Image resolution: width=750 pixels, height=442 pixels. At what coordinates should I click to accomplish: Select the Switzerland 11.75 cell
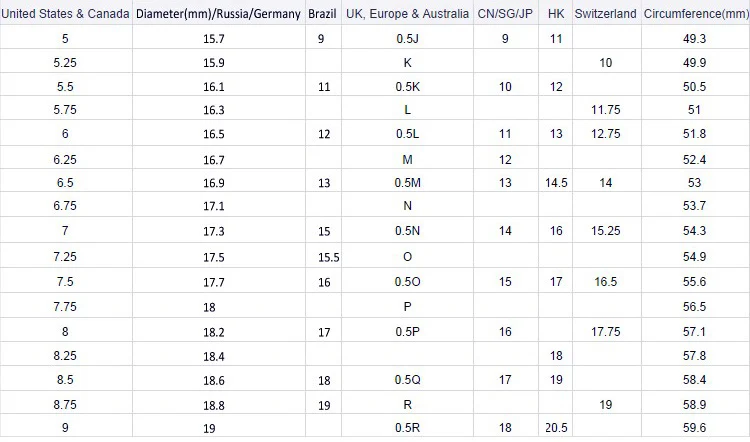[x=606, y=110]
